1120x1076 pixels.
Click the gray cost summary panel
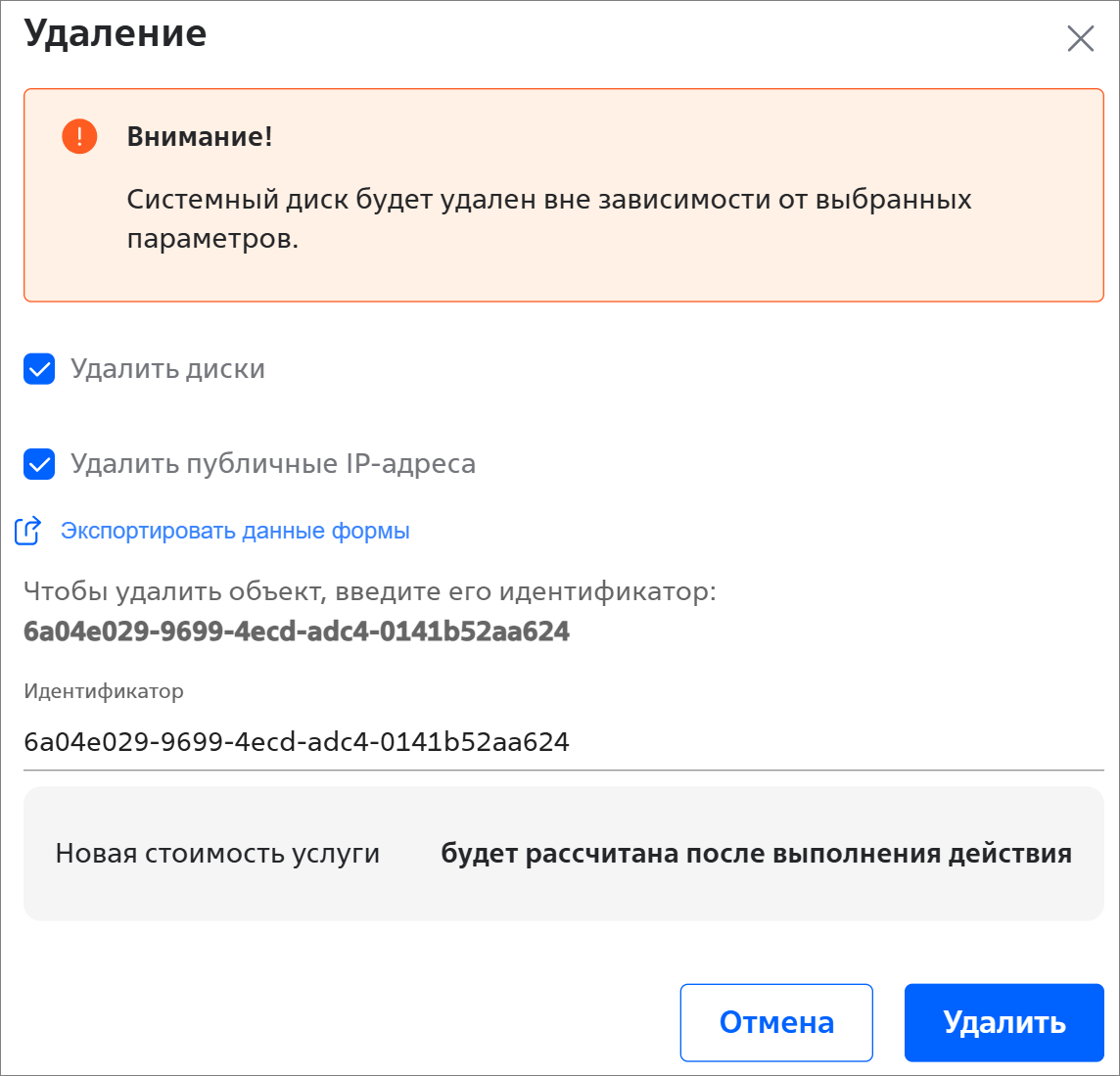(563, 897)
